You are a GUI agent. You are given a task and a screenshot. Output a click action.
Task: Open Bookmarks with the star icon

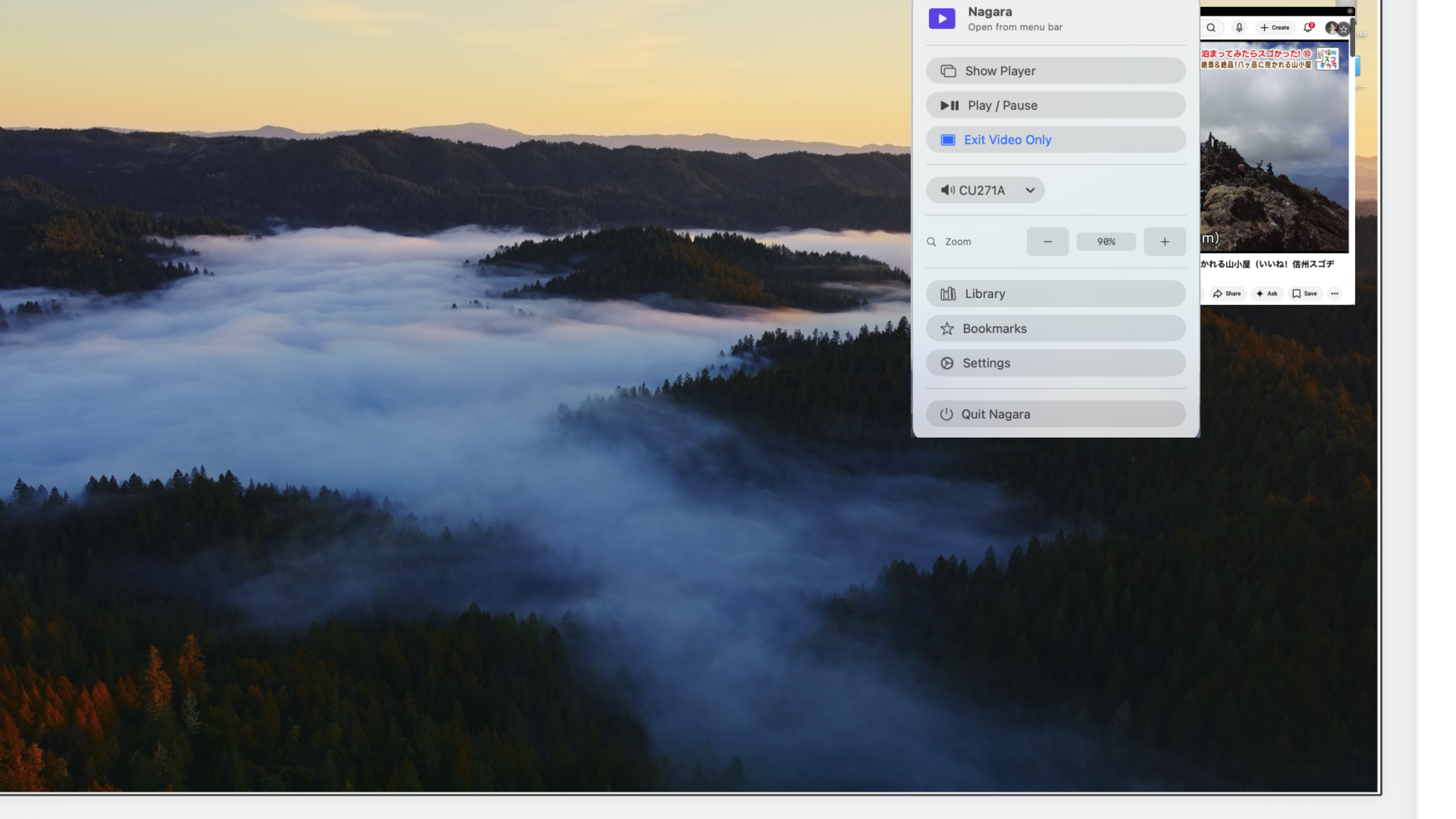1056,328
